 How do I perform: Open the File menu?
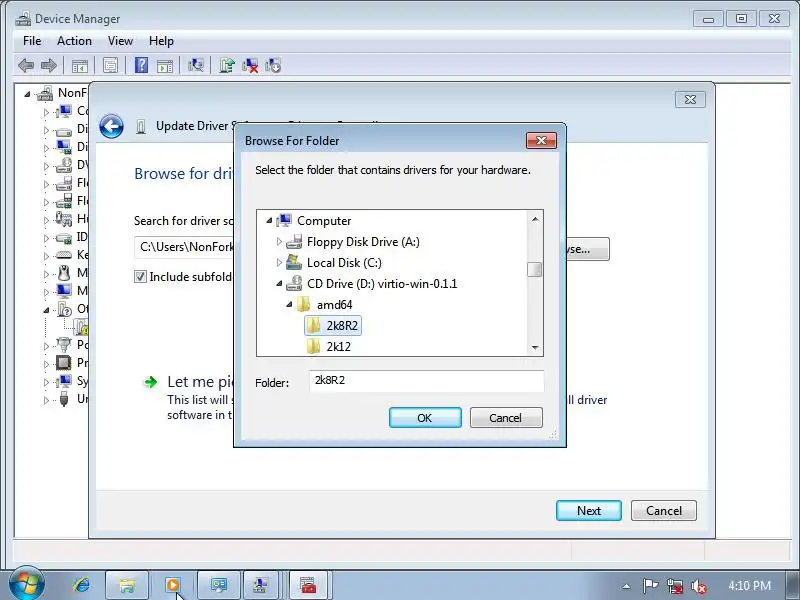[32, 41]
